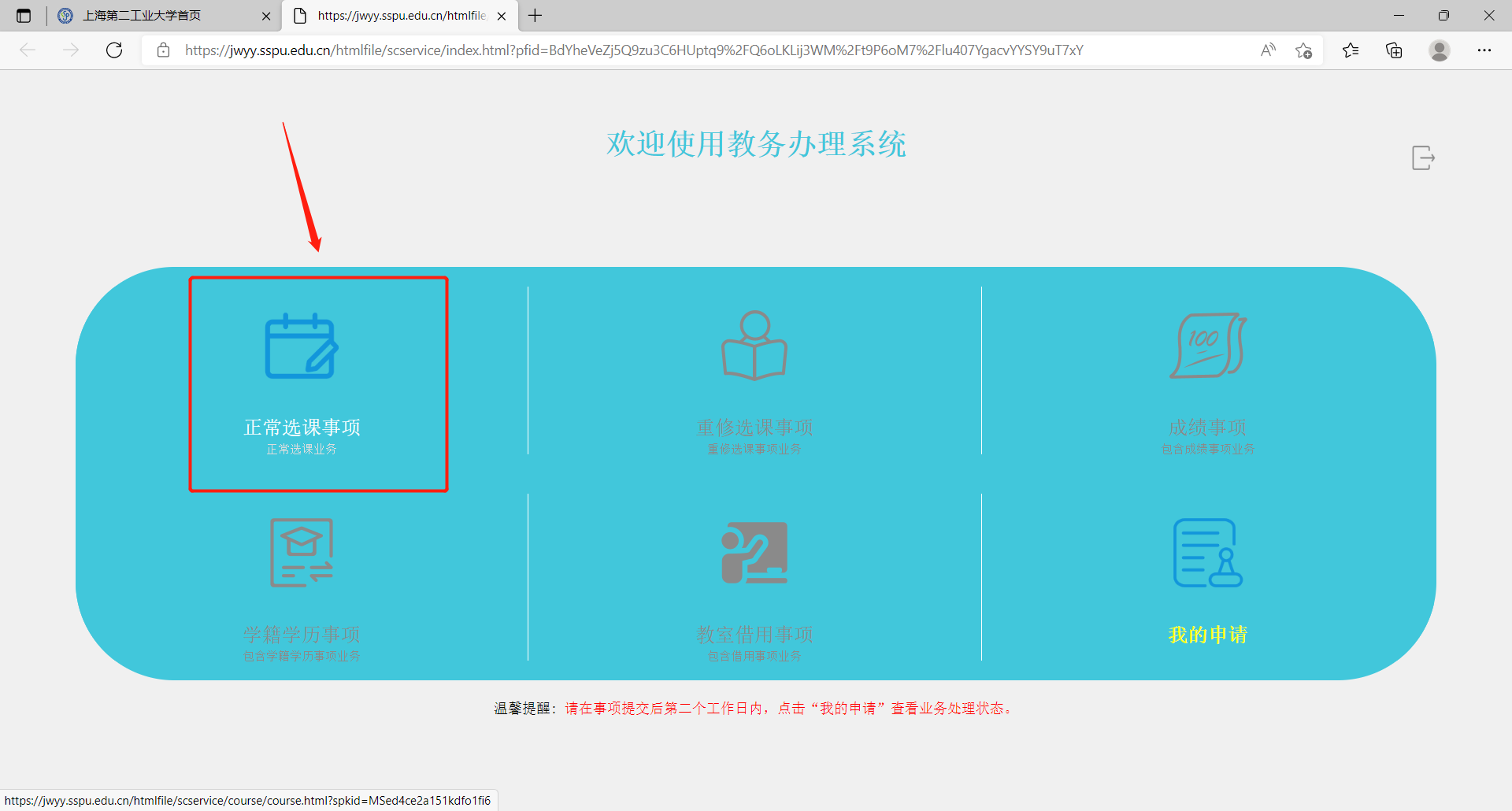
Task: Open the Favorites list icon
Action: point(1351,50)
